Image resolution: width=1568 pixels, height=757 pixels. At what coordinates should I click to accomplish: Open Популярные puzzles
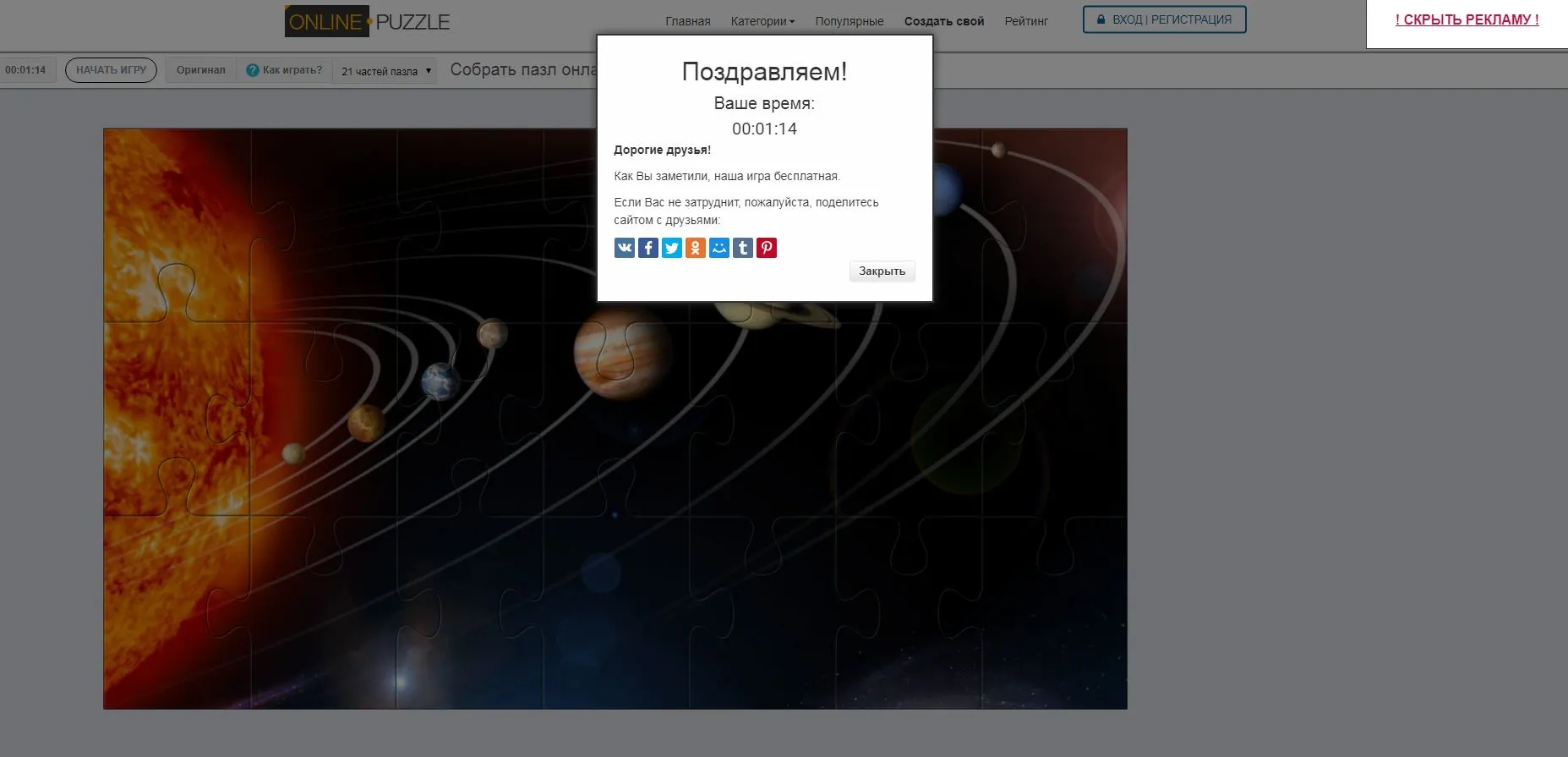pos(850,21)
